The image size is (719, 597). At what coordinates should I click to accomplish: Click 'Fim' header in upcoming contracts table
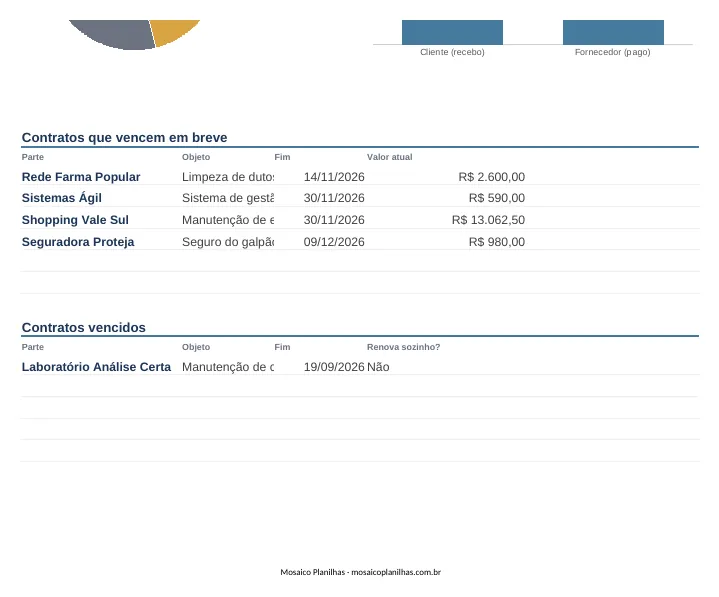[282, 157]
